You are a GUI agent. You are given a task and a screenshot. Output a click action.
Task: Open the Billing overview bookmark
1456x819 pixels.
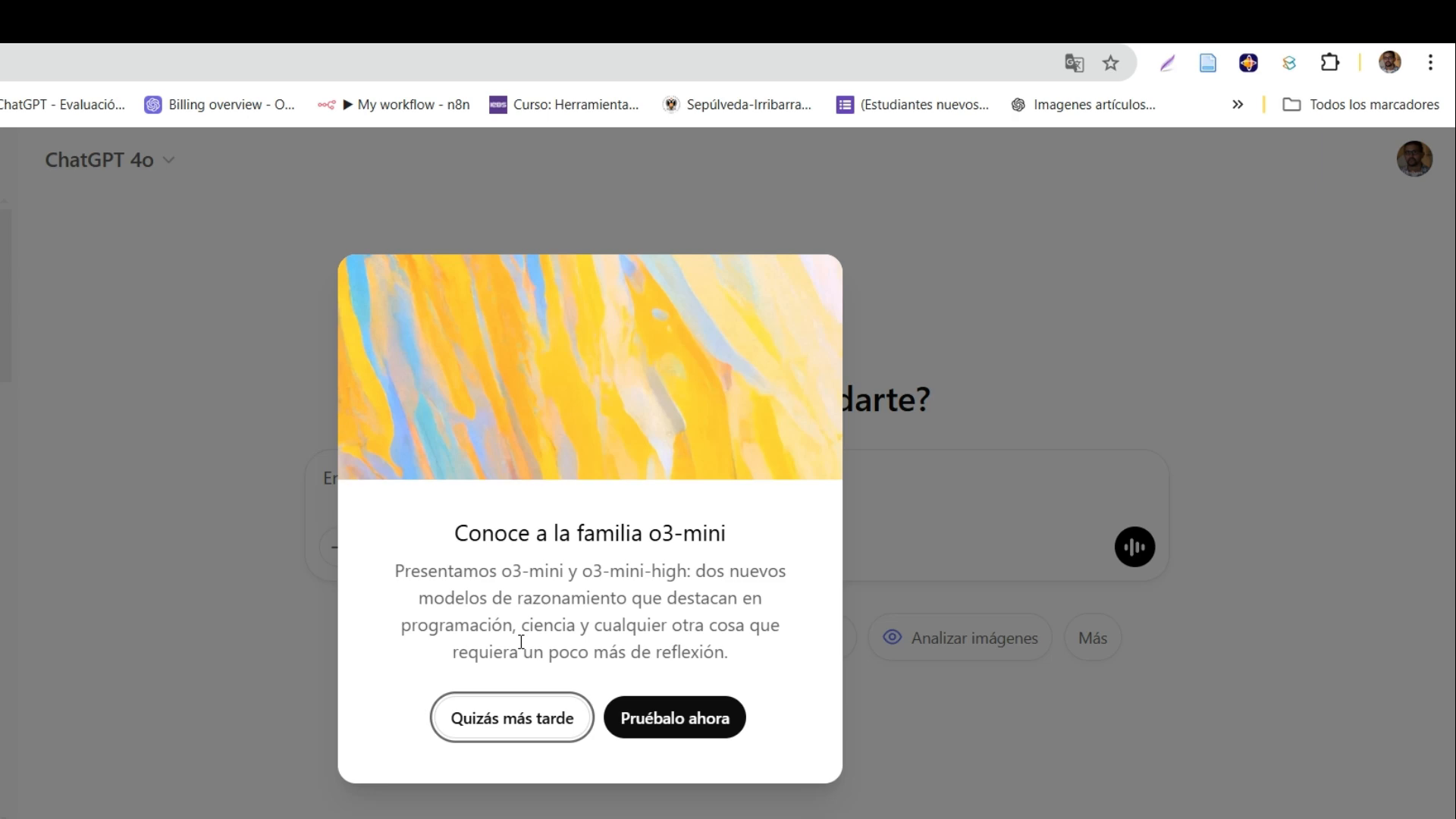click(x=220, y=105)
